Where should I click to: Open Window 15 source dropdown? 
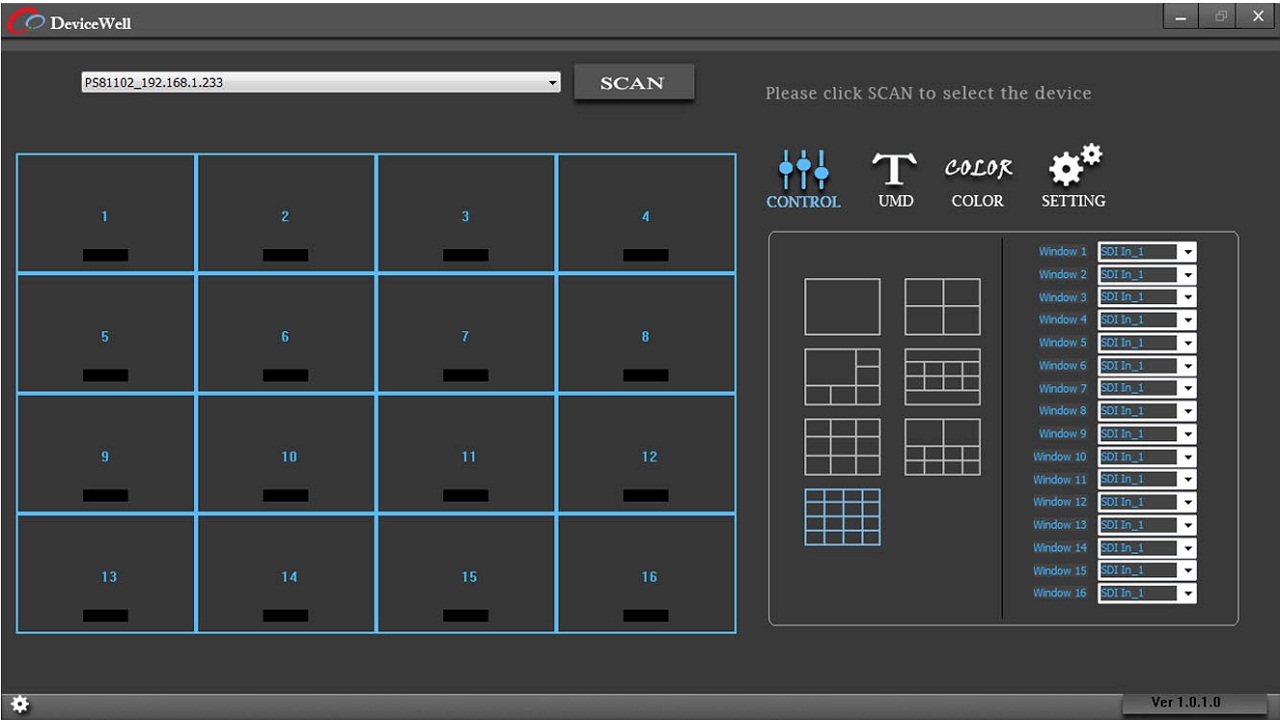1147,570
